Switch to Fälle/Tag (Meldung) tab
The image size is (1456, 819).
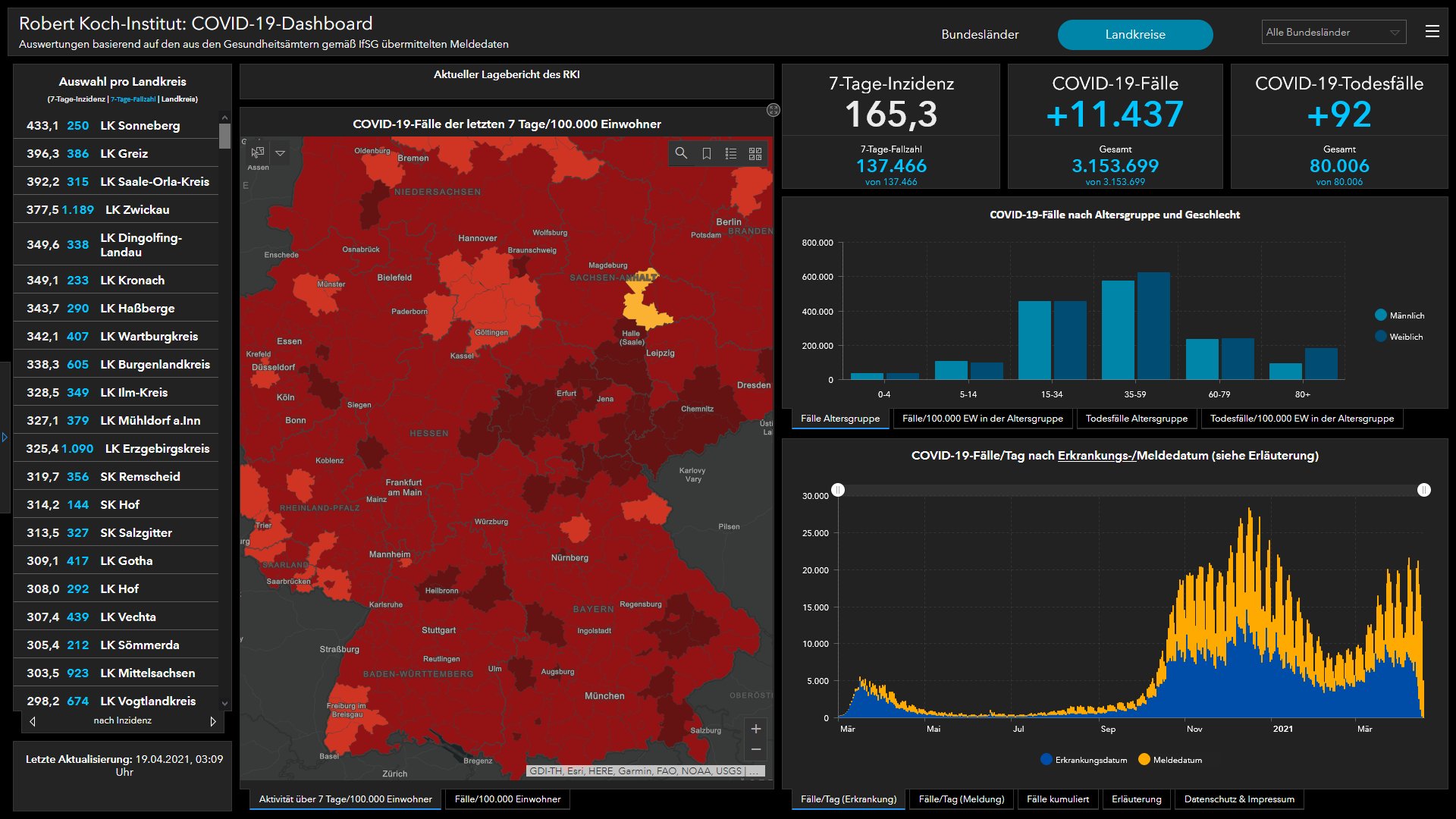(x=961, y=799)
